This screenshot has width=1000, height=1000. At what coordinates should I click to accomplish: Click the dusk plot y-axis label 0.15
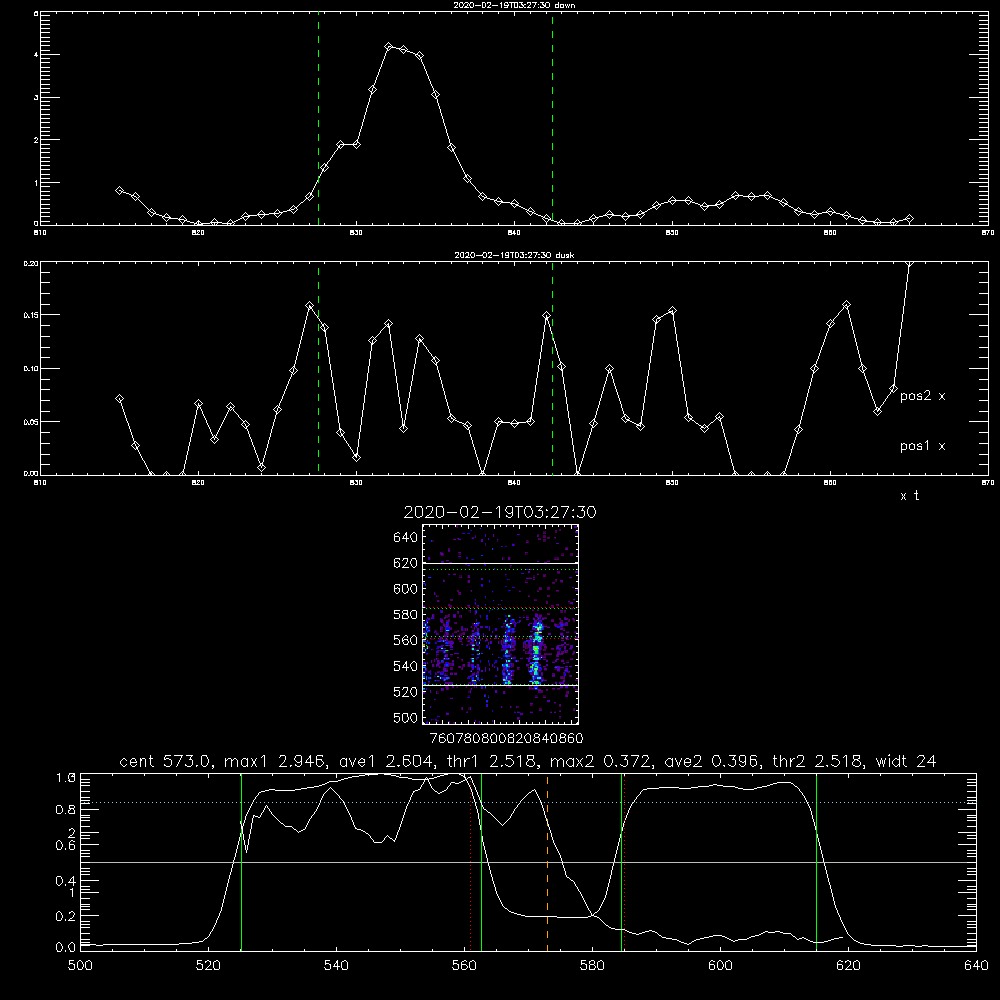[x=31, y=315]
